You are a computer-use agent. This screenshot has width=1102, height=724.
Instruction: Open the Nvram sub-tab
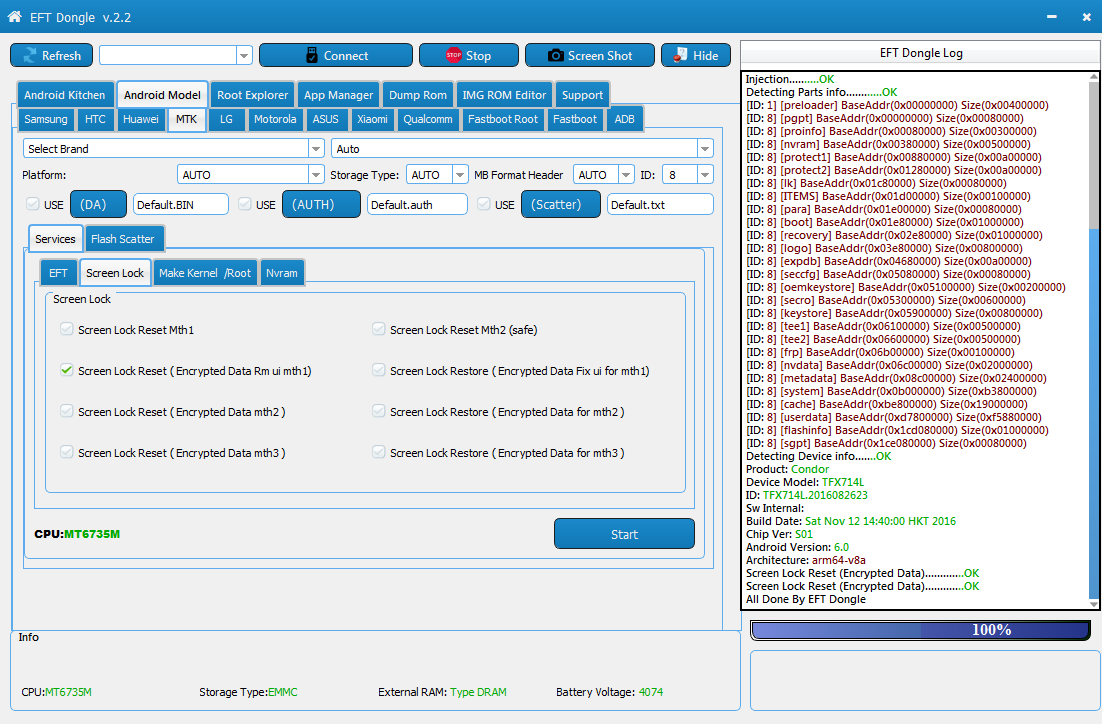[282, 273]
